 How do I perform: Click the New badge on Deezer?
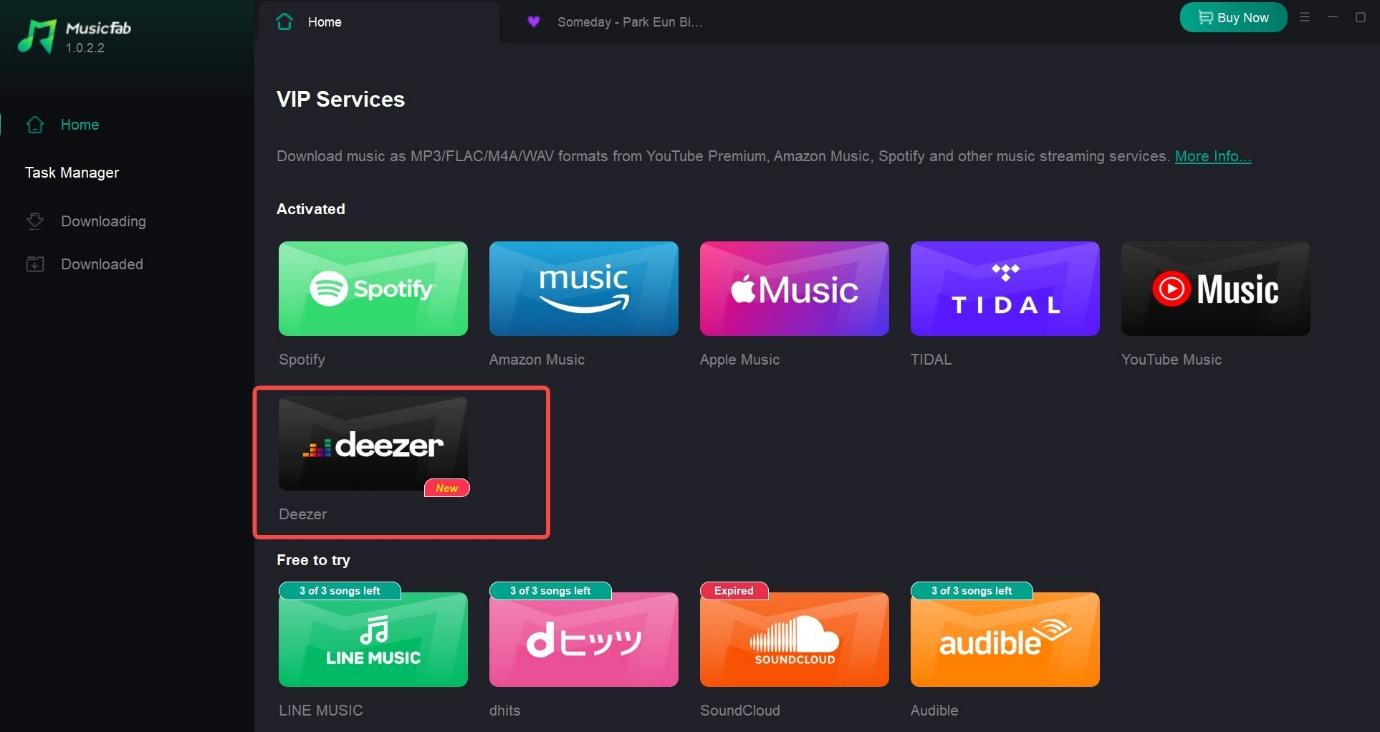(447, 488)
